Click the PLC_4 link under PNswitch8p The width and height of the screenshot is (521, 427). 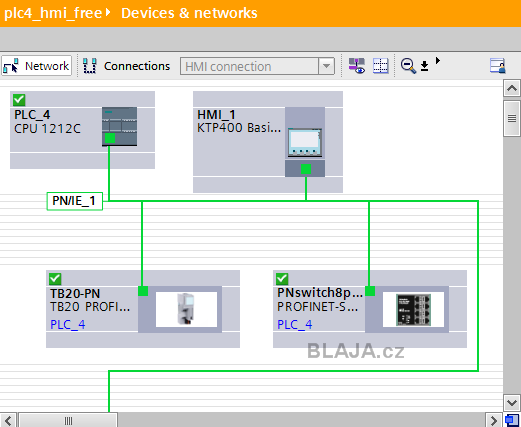(x=295, y=324)
